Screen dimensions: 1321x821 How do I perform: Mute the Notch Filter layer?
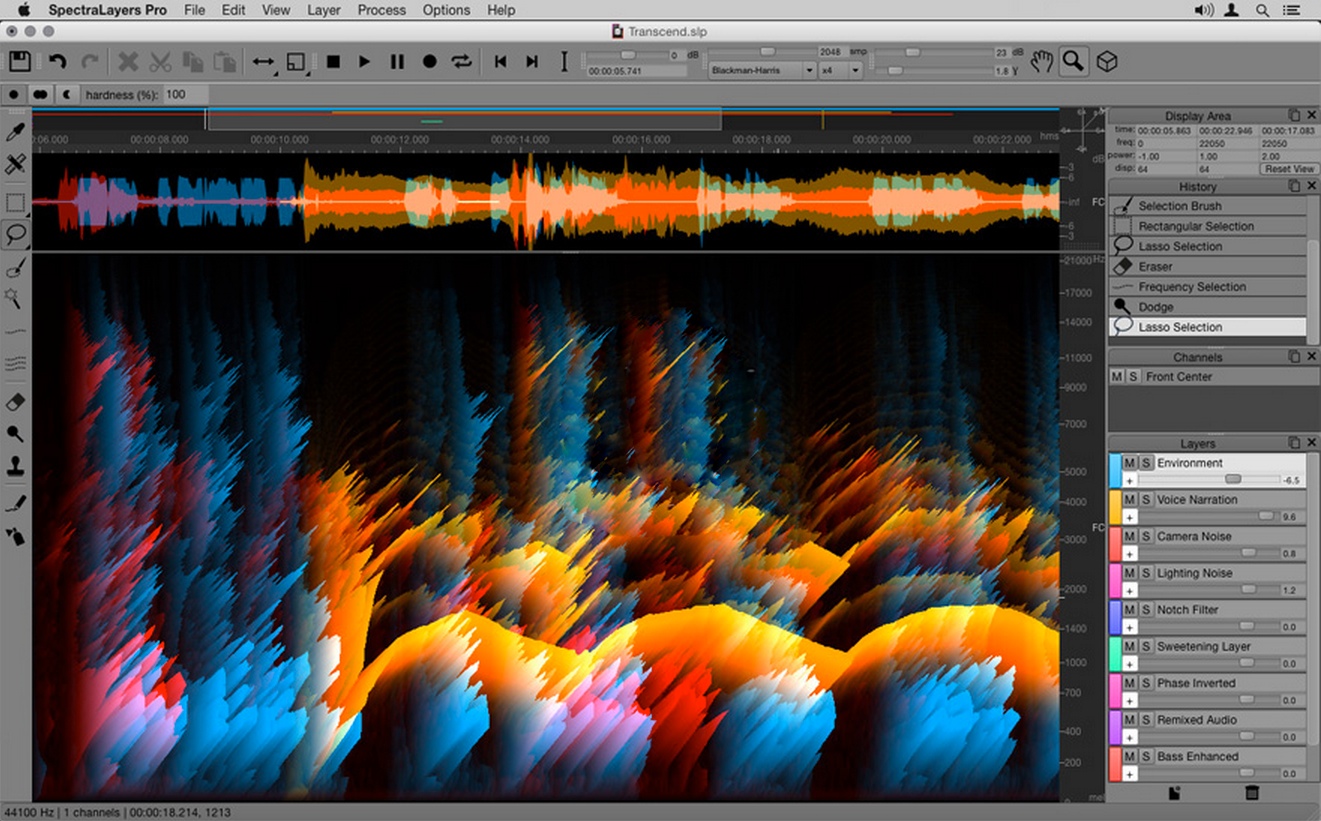tap(1129, 610)
